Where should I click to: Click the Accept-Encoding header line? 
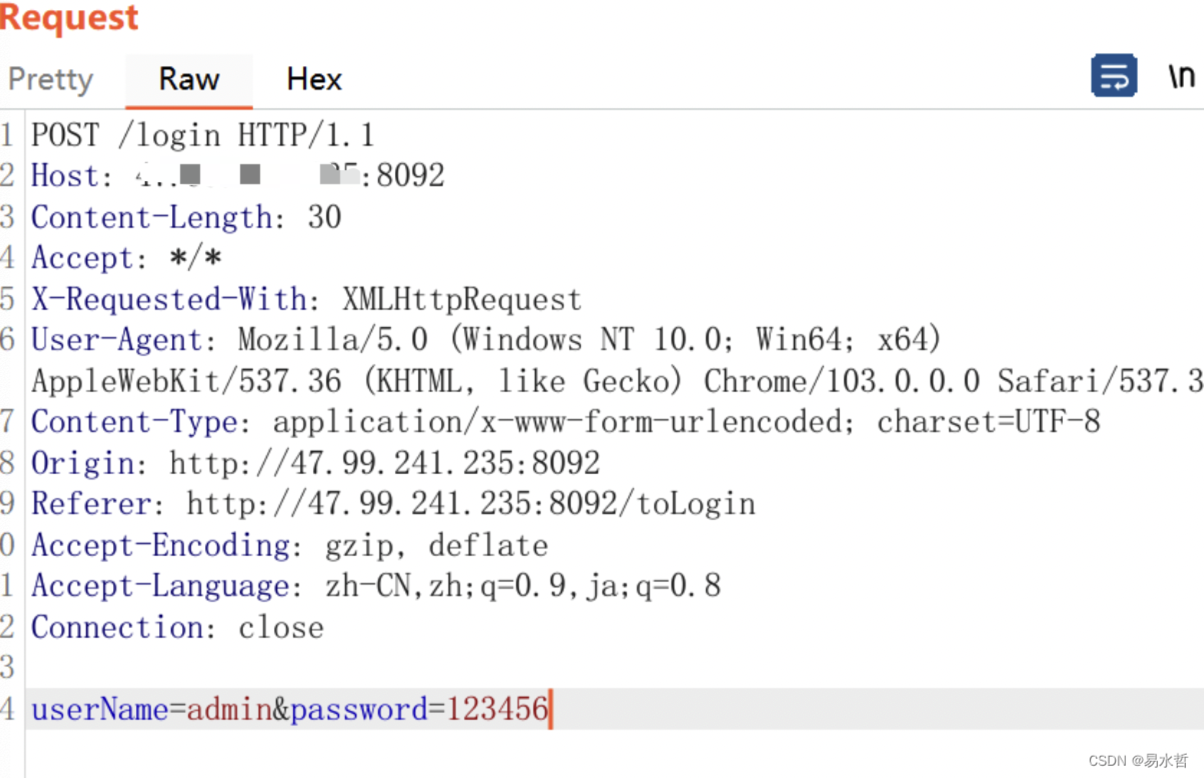coord(290,545)
